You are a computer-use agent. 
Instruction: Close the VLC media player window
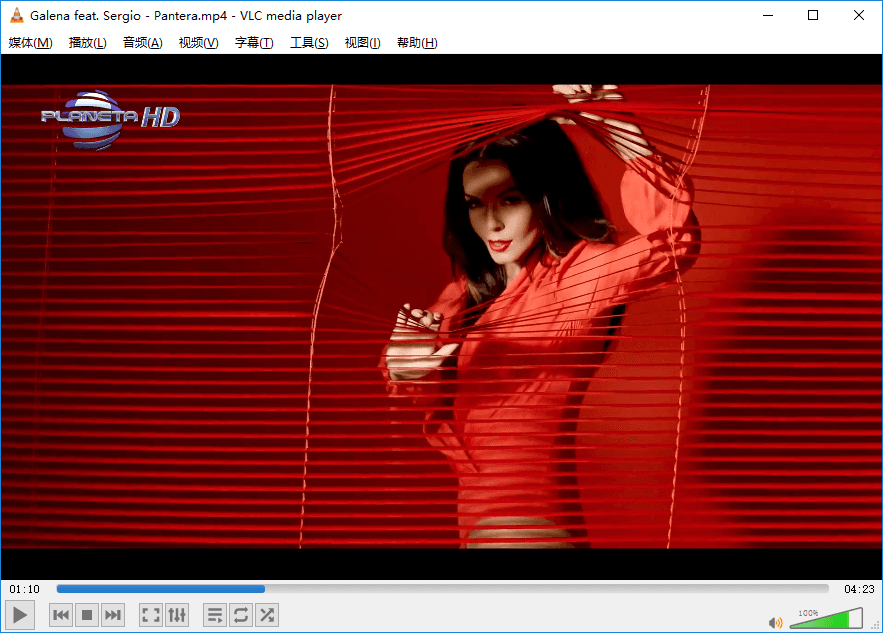[x=859, y=15]
